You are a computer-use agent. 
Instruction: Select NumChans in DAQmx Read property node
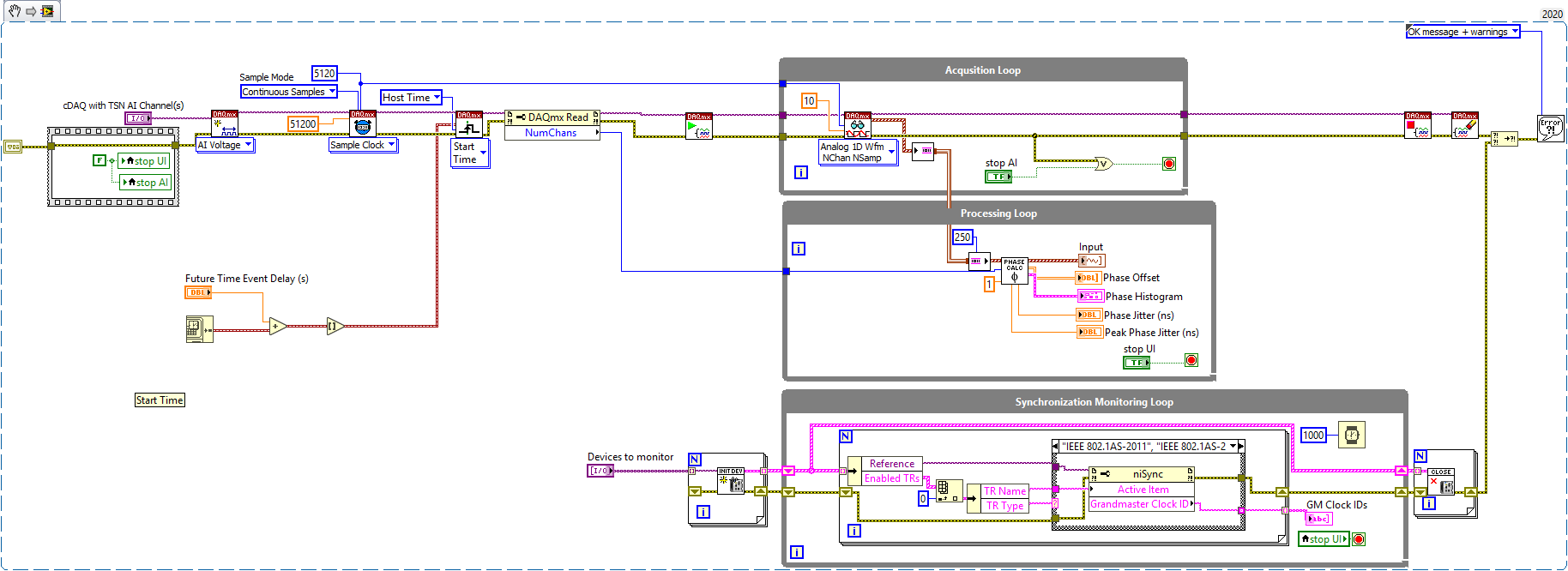pos(551,133)
